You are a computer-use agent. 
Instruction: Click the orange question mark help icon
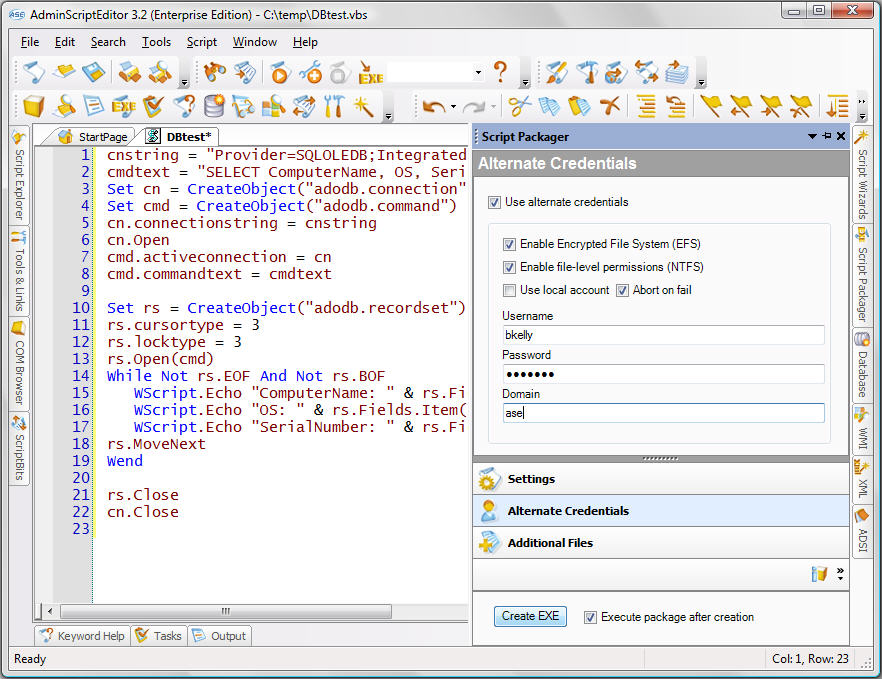pos(500,73)
